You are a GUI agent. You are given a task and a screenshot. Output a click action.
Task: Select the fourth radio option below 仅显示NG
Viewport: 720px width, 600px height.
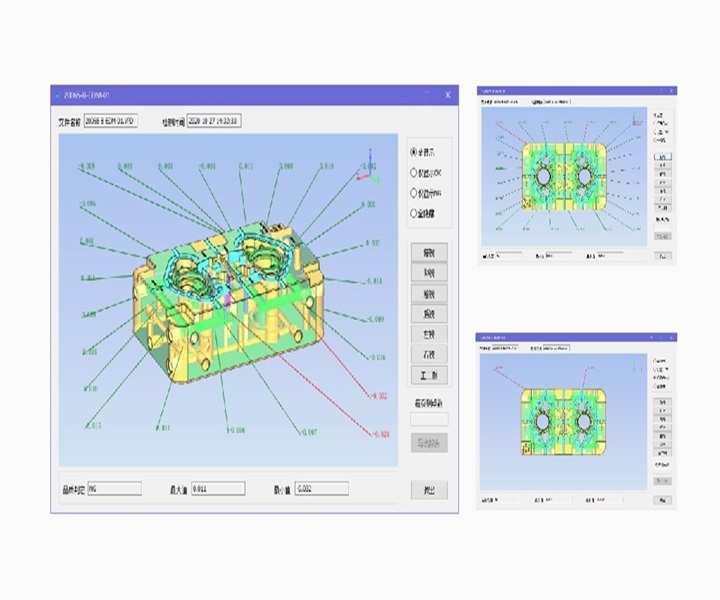[414, 213]
